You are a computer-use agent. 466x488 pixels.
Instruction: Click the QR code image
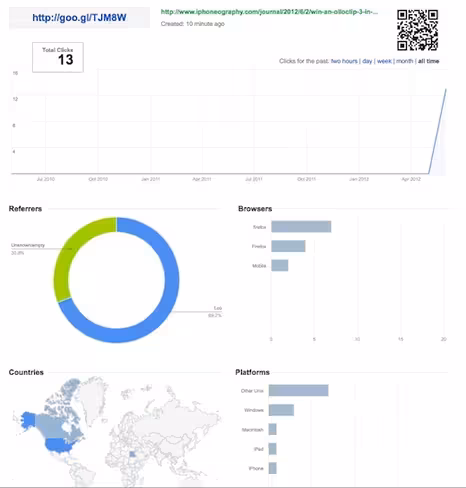[417, 30]
